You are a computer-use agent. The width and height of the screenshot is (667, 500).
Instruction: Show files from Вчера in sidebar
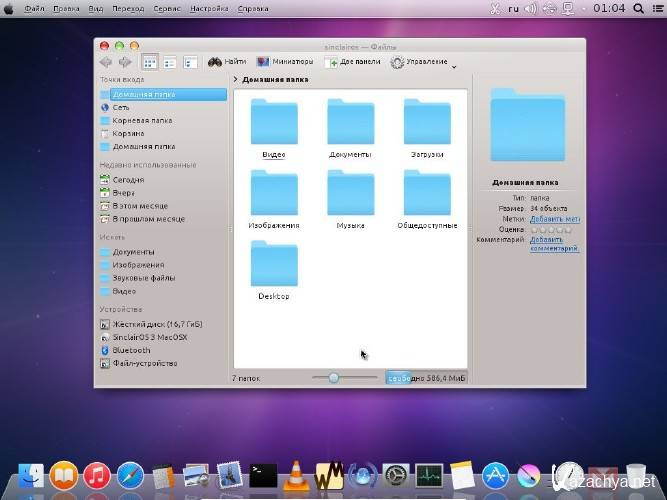122,192
